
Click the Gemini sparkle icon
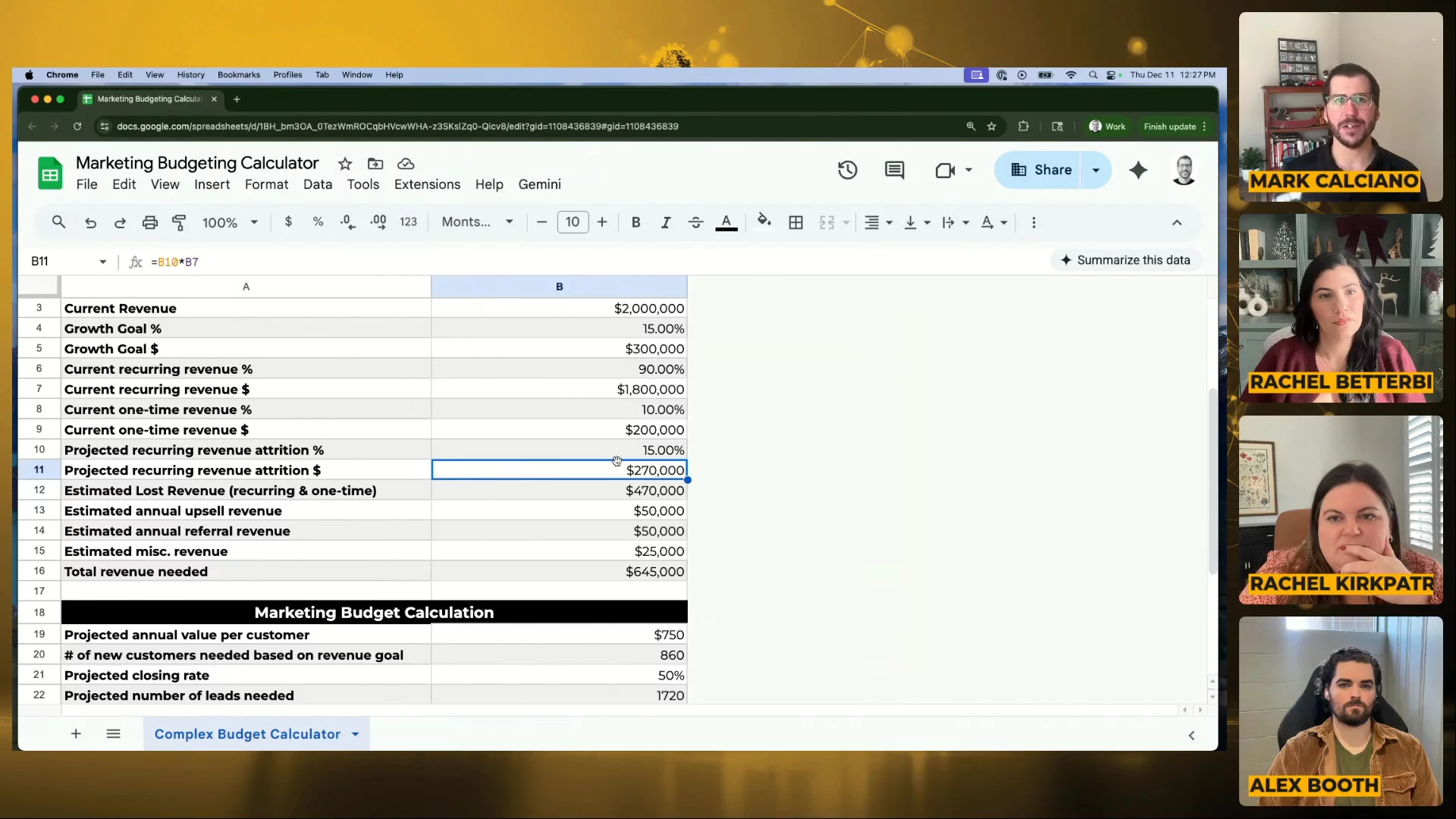point(1137,170)
